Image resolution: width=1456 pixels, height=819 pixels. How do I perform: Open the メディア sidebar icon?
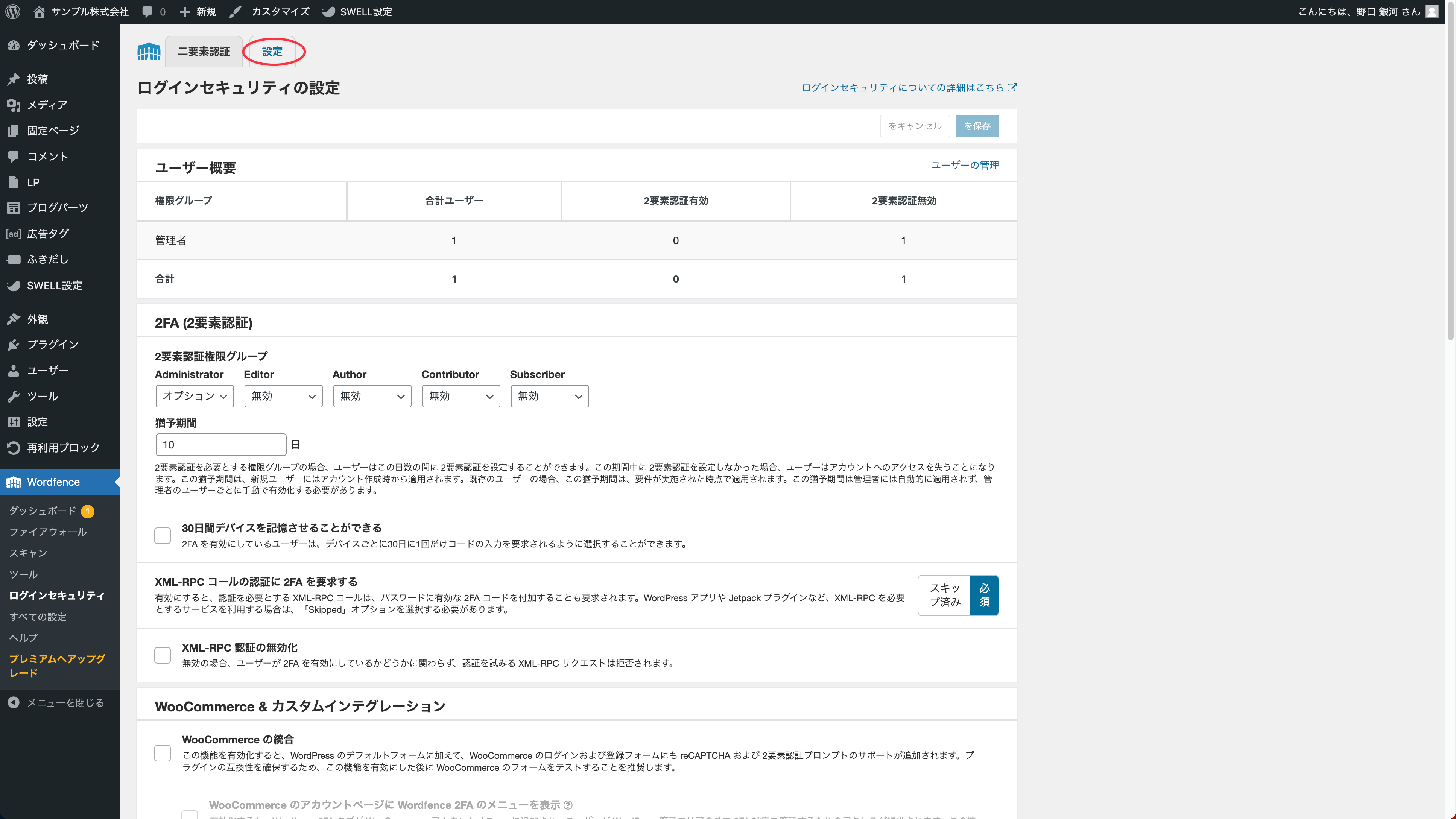(14, 105)
